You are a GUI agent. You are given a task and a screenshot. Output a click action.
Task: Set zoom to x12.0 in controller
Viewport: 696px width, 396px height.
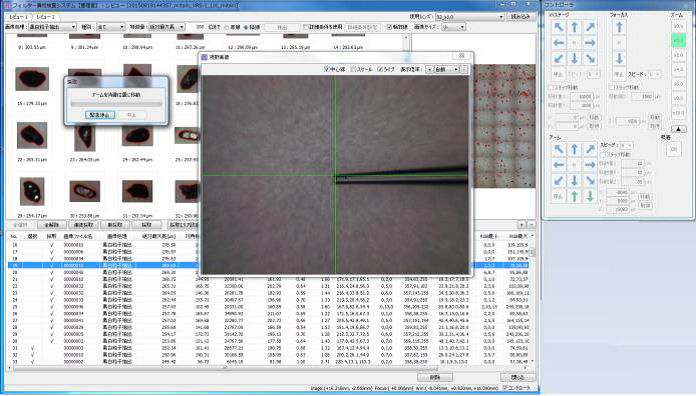(678, 113)
